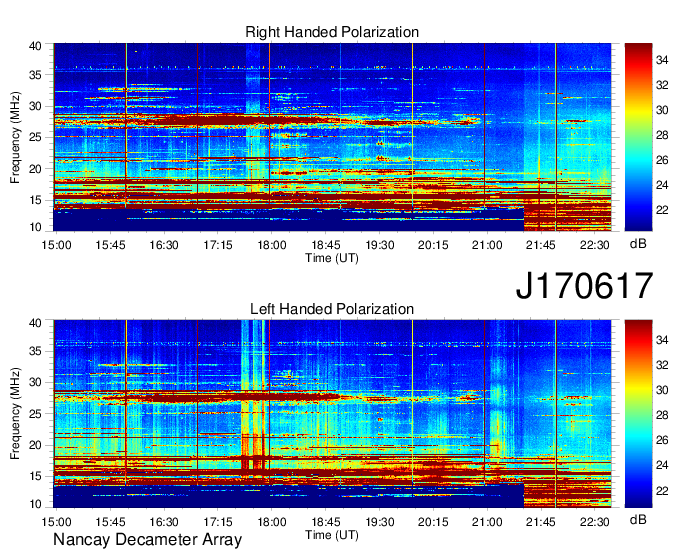Screen dimensions: 680x552
Task: Click "25" frequency tick of Right Handed plot
Action: coord(36,137)
